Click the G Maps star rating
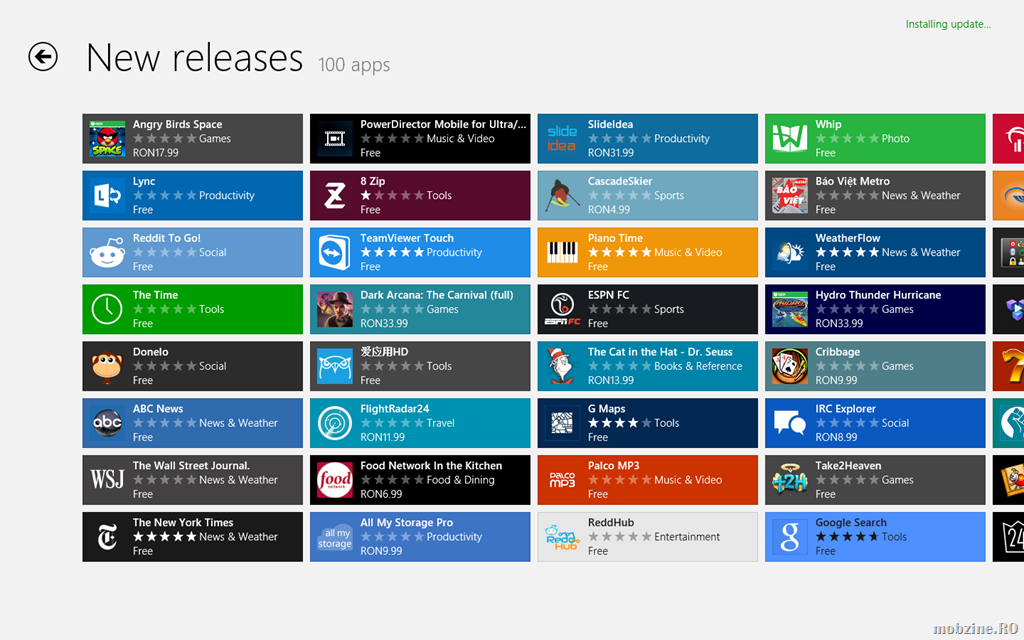This screenshot has height=640, width=1024. [x=620, y=423]
